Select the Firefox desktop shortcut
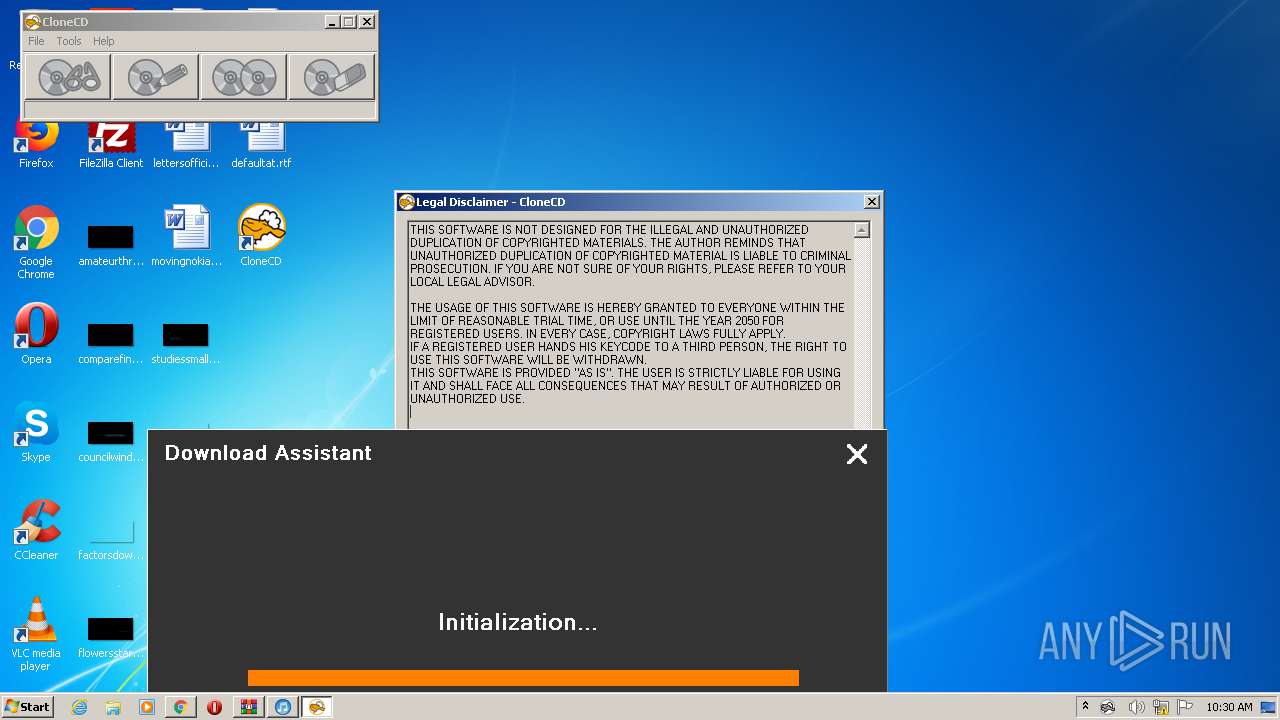This screenshot has height=720, width=1280. pos(36,143)
